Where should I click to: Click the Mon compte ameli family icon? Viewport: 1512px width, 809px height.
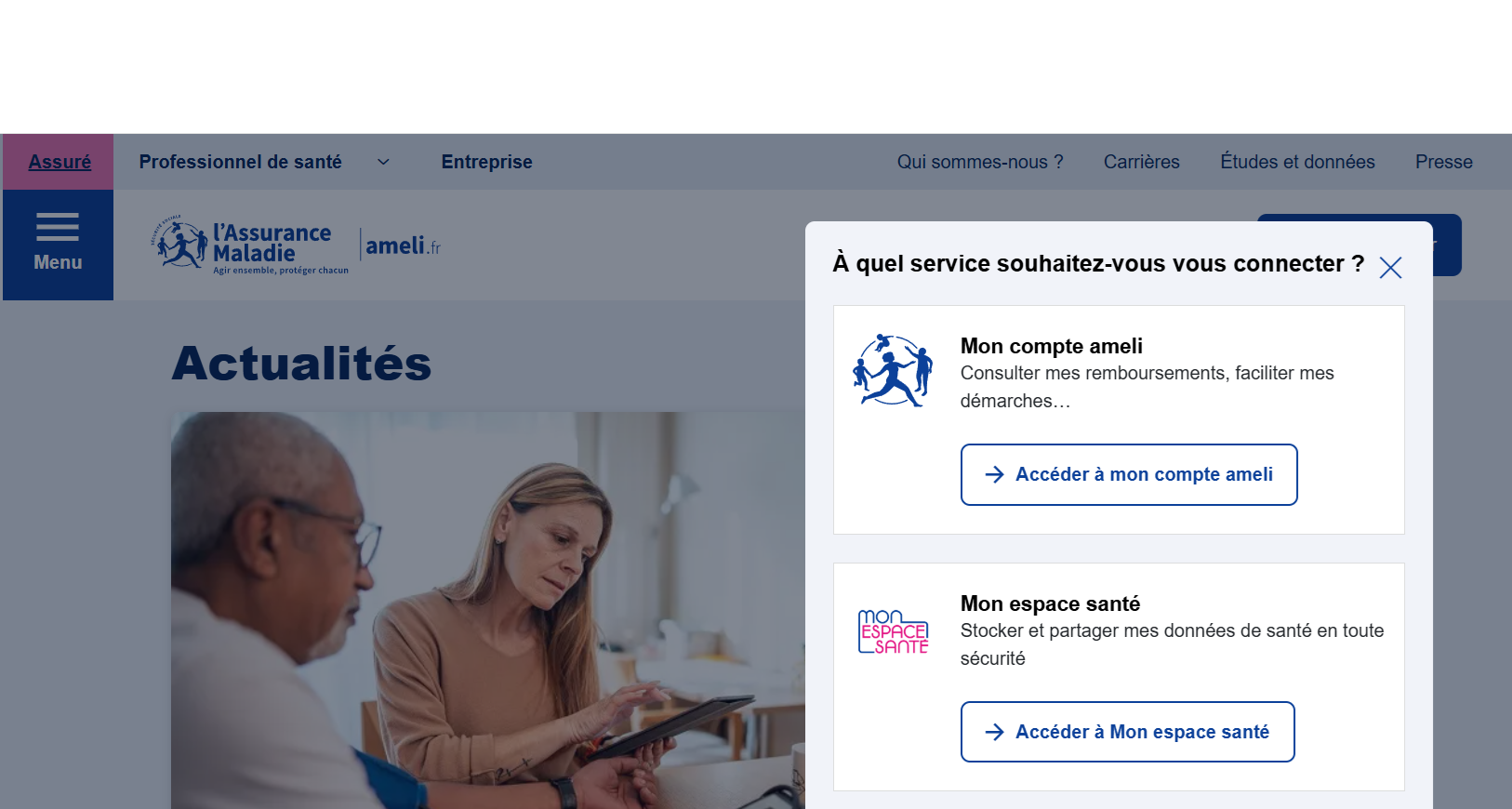point(893,370)
